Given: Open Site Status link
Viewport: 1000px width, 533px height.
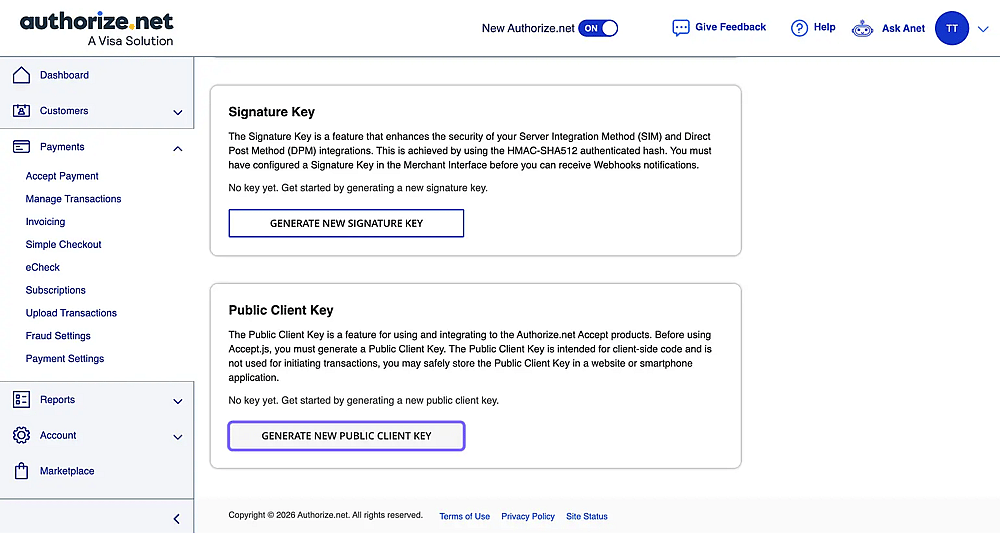Looking at the screenshot, I should point(587,516).
